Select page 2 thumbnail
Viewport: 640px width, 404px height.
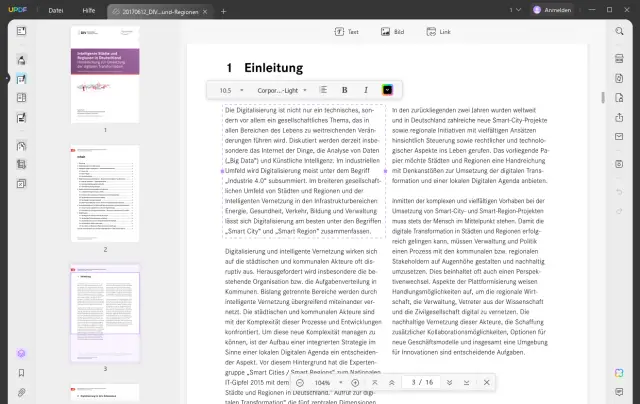pyautogui.click(x=105, y=194)
